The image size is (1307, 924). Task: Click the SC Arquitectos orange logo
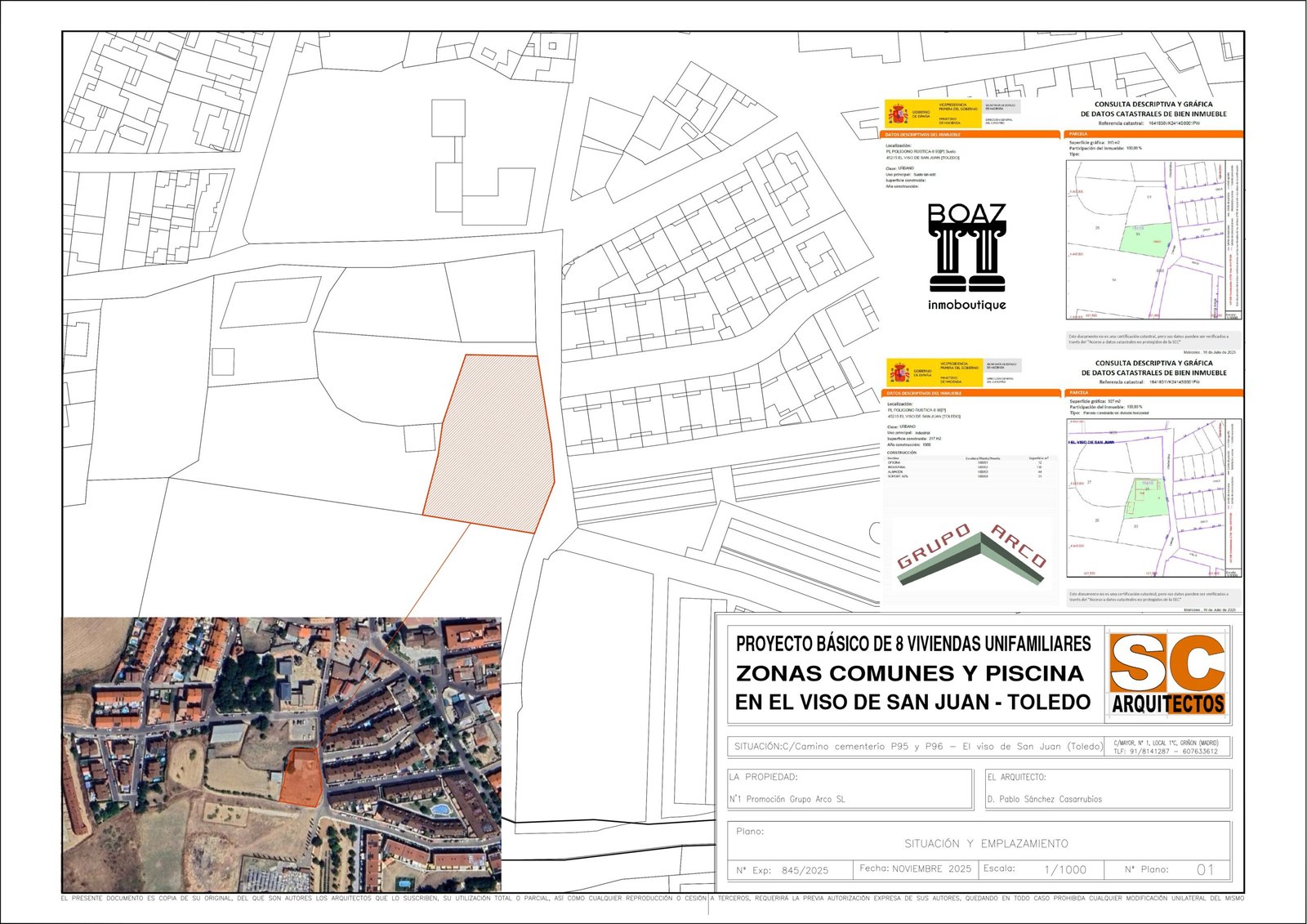pyautogui.click(x=1167, y=674)
